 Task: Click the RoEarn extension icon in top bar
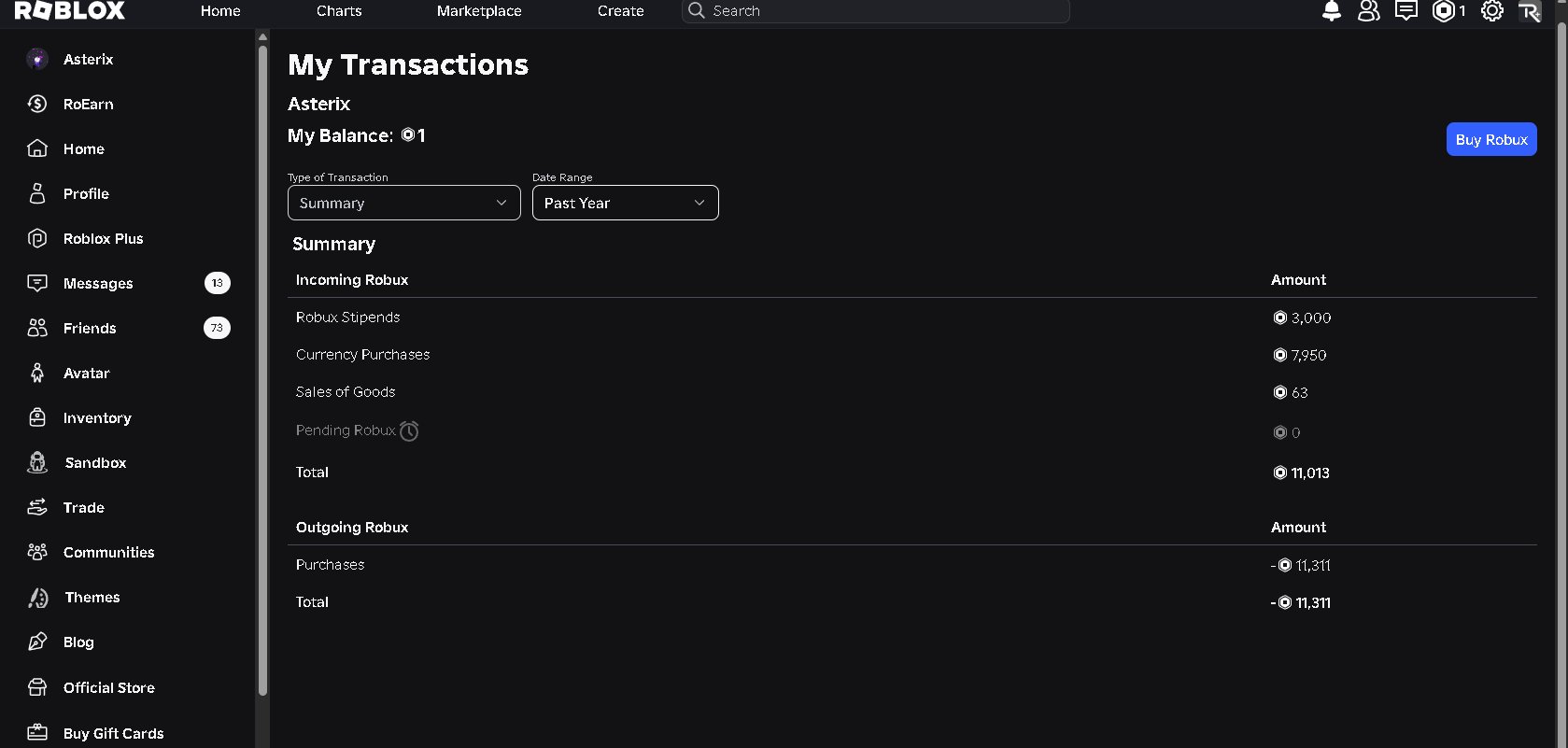point(1530,11)
